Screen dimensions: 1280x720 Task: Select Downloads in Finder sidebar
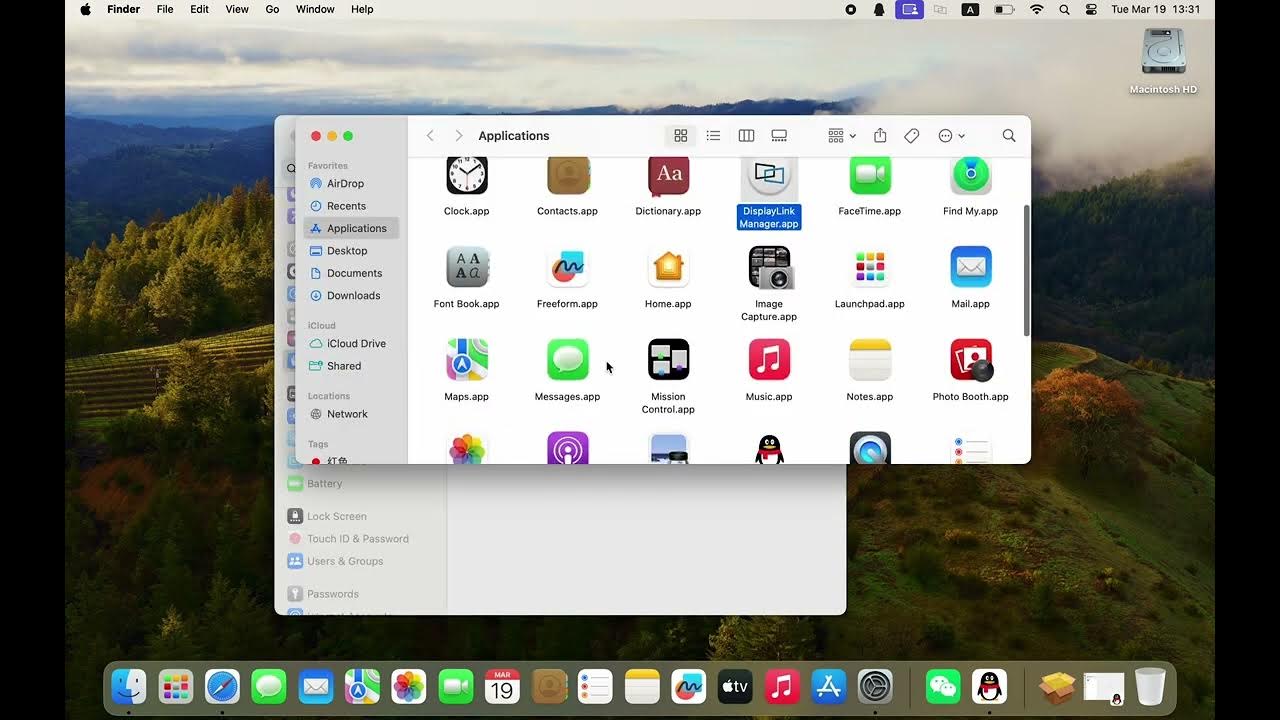tap(352, 296)
